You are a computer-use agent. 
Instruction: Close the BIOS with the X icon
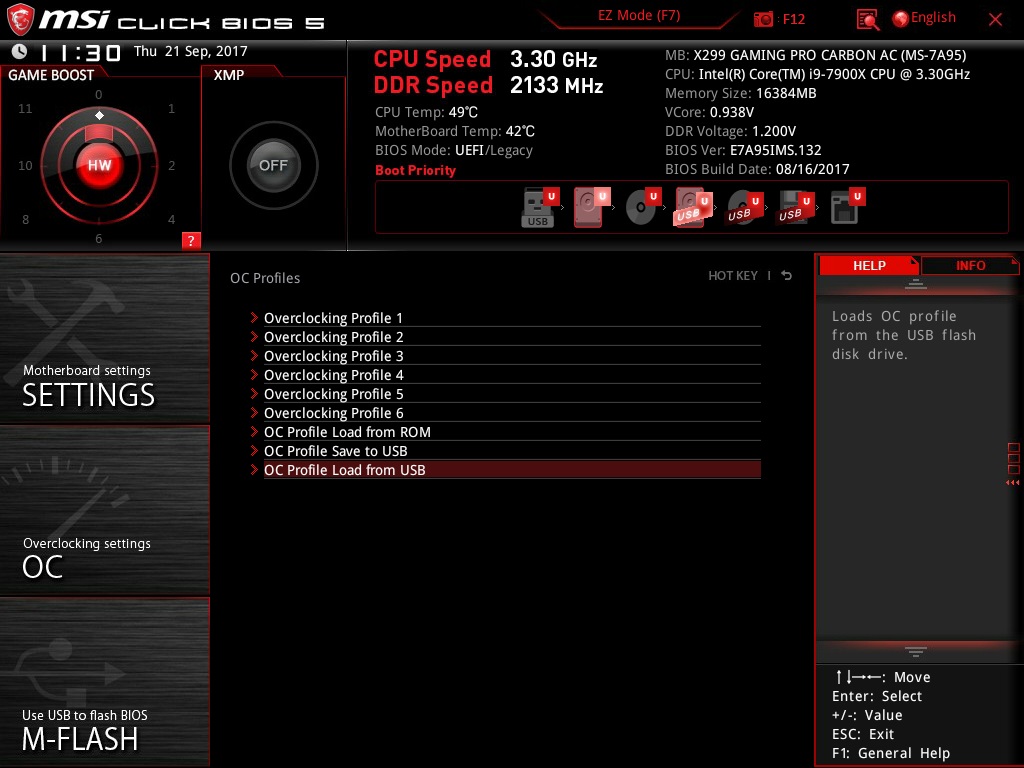[x=995, y=20]
